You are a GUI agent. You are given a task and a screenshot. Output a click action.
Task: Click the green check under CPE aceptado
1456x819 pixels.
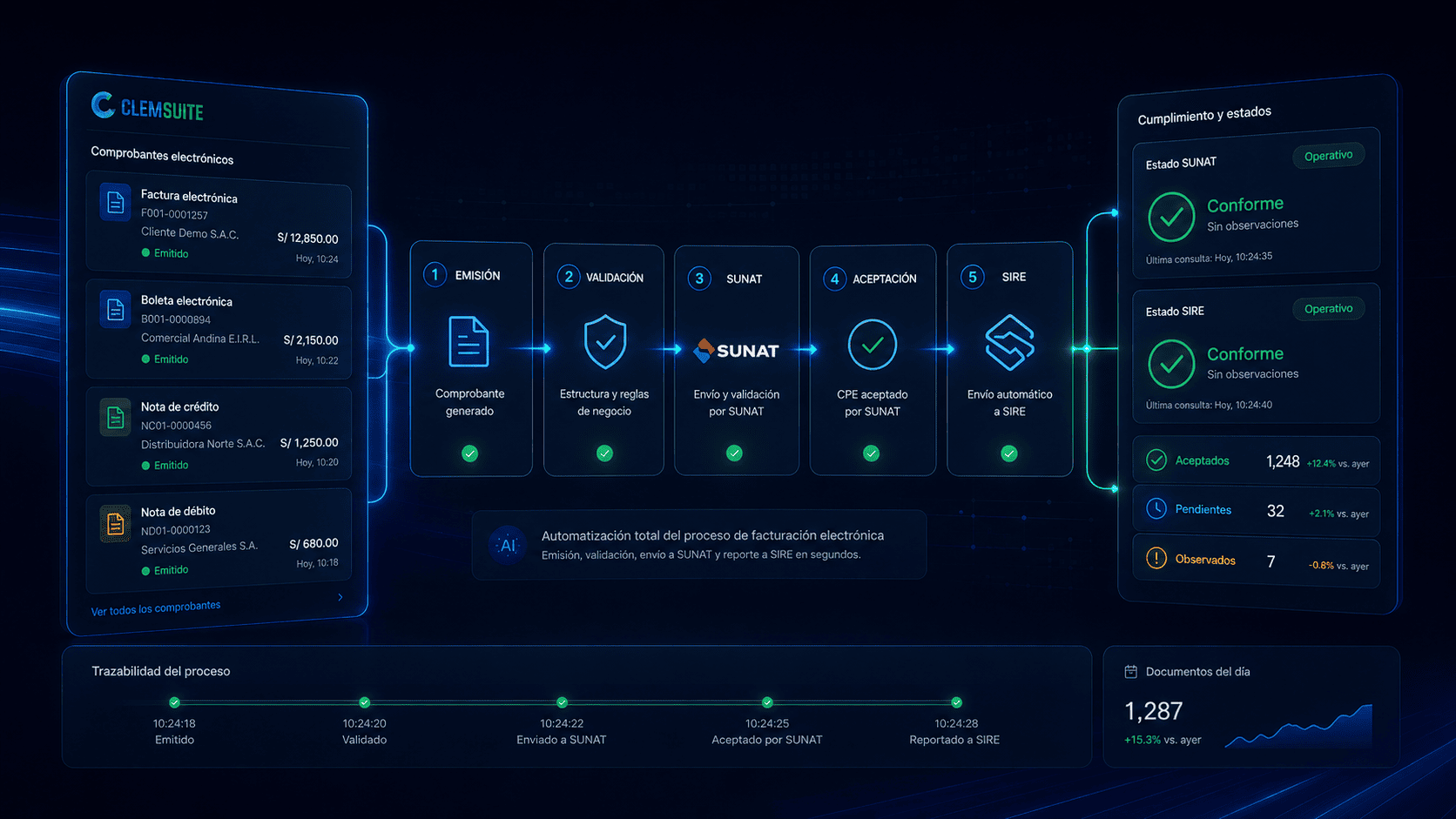coord(872,453)
